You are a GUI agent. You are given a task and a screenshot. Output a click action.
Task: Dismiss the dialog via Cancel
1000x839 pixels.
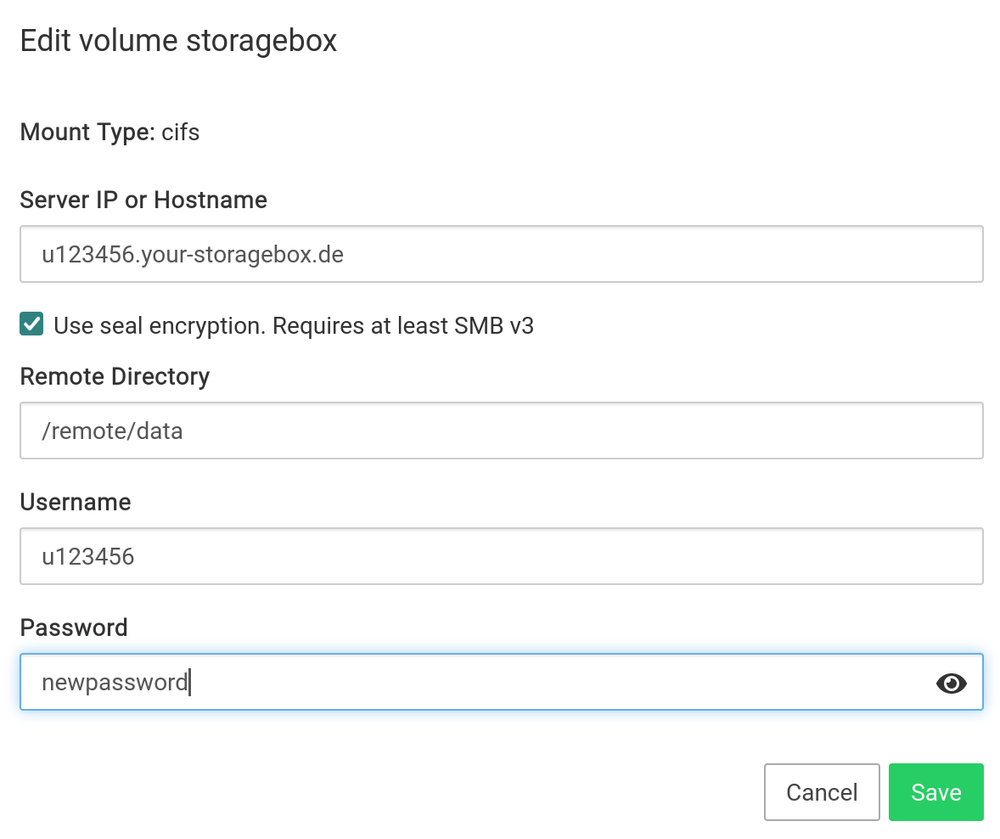[x=821, y=791]
